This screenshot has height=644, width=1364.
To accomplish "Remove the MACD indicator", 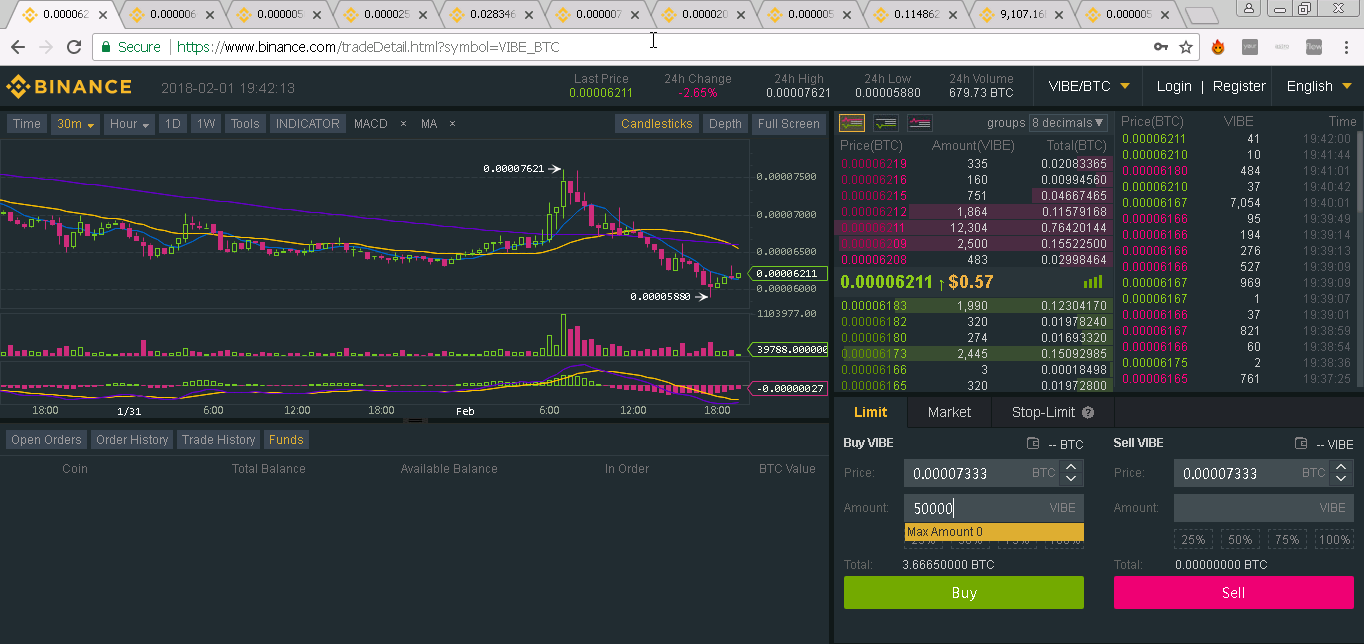I will [403, 124].
